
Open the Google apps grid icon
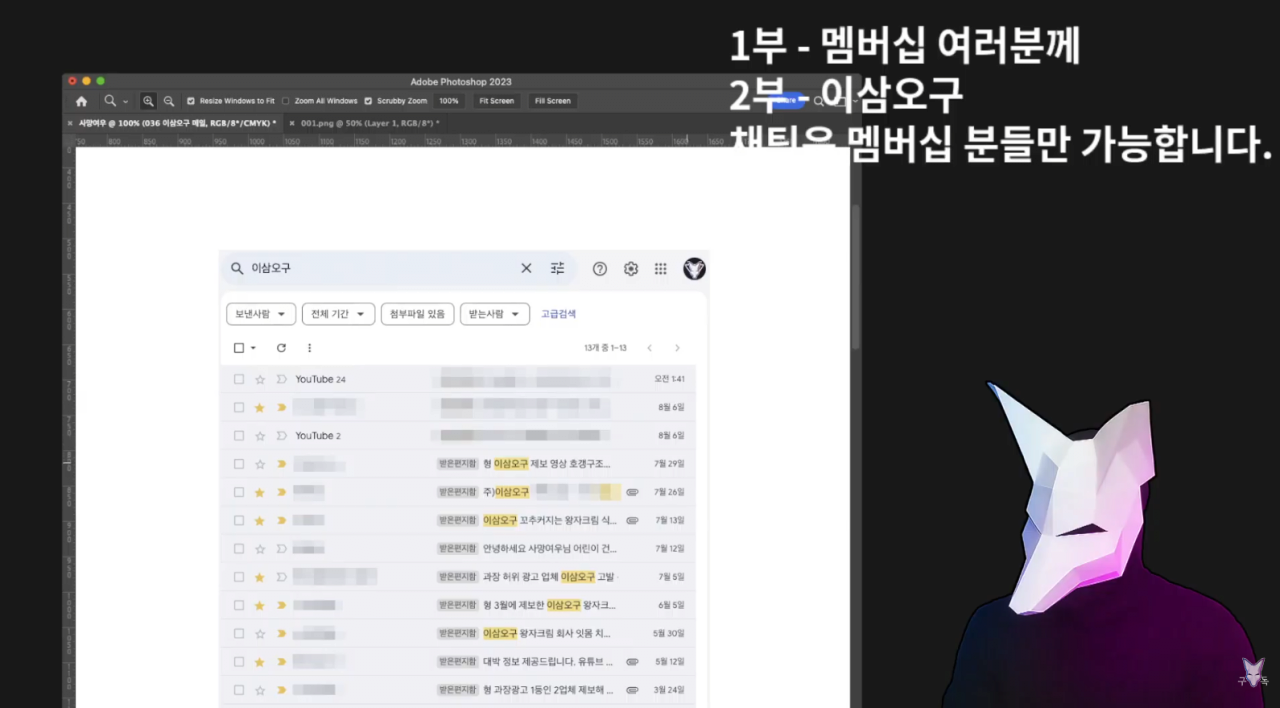tap(661, 268)
